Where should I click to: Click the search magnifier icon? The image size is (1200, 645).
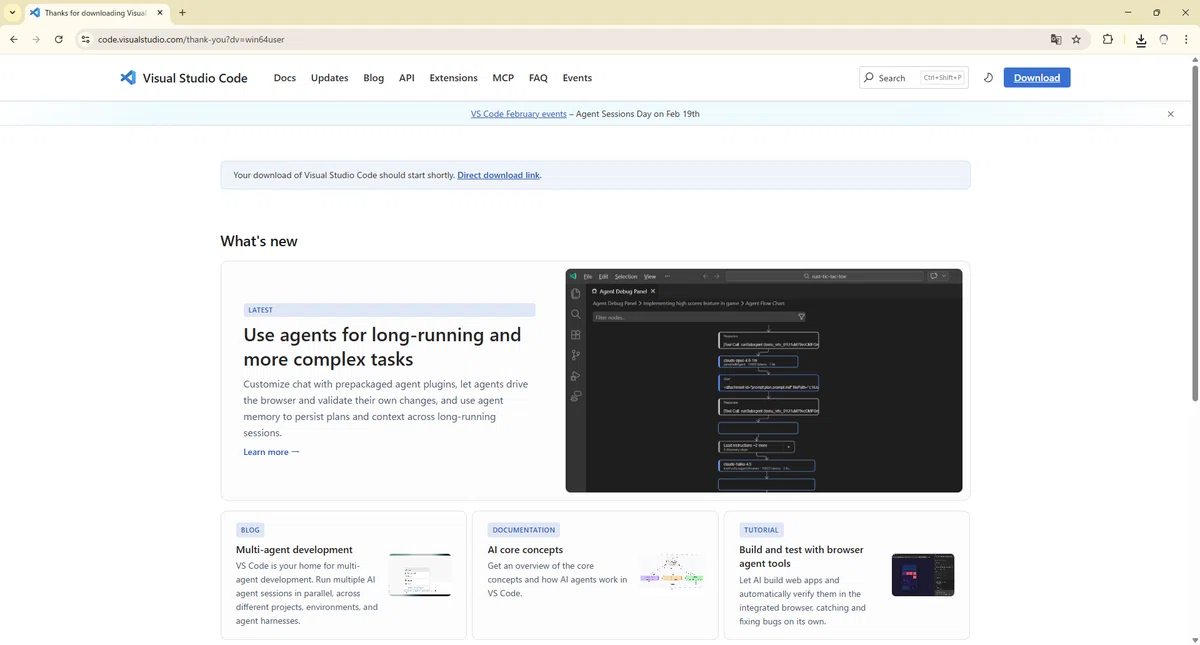pos(869,78)
